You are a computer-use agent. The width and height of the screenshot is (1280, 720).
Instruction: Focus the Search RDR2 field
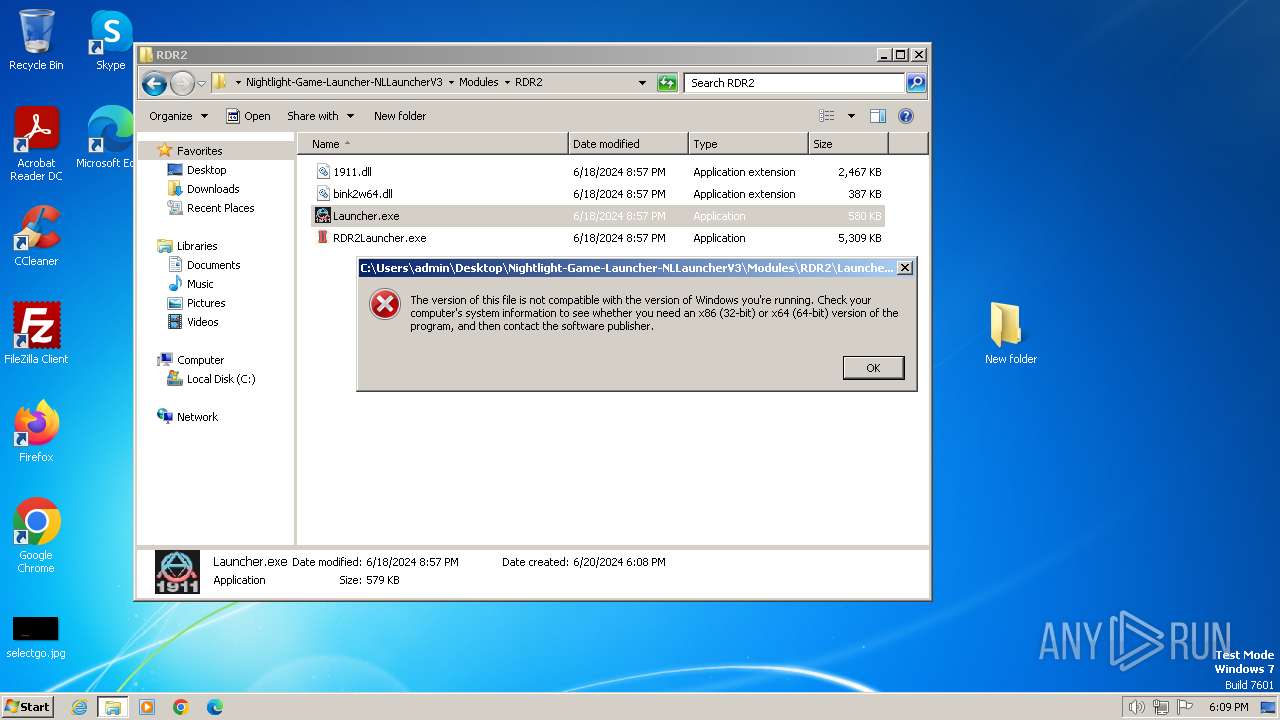pyautogui.click(x=795, y=83)
